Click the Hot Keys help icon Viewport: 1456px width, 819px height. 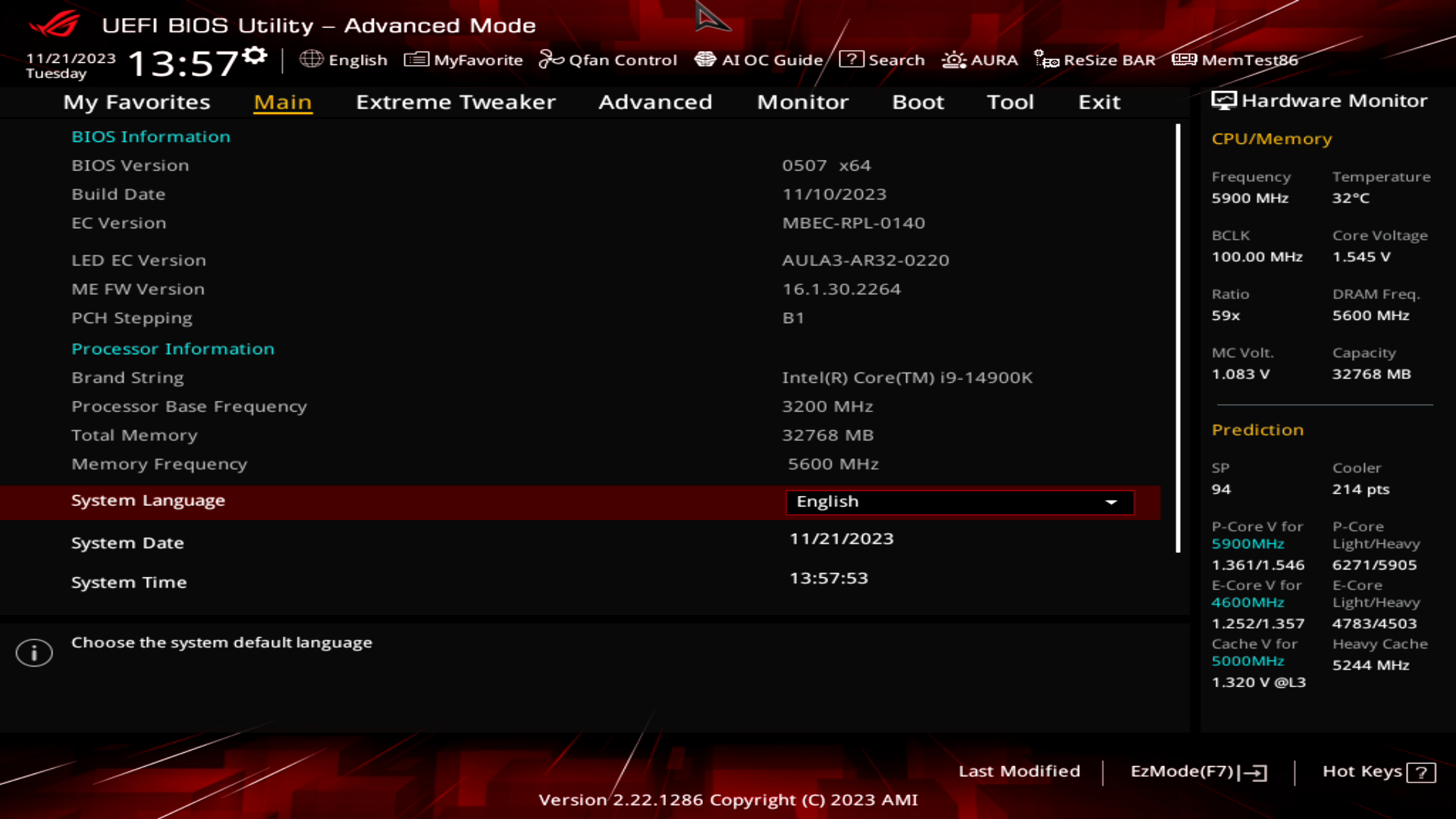(1420, 773)
